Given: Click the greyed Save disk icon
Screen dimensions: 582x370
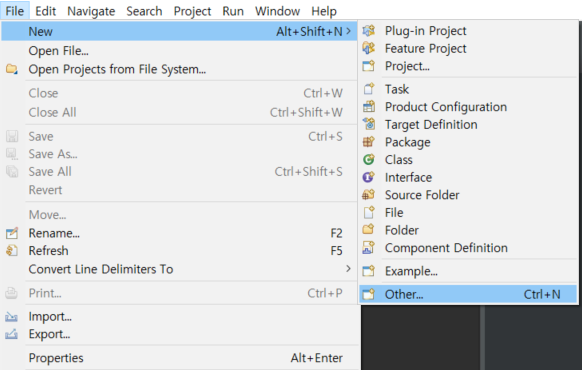Looking at the screenshot, I should pyautogui.click(x=12, y=136).
